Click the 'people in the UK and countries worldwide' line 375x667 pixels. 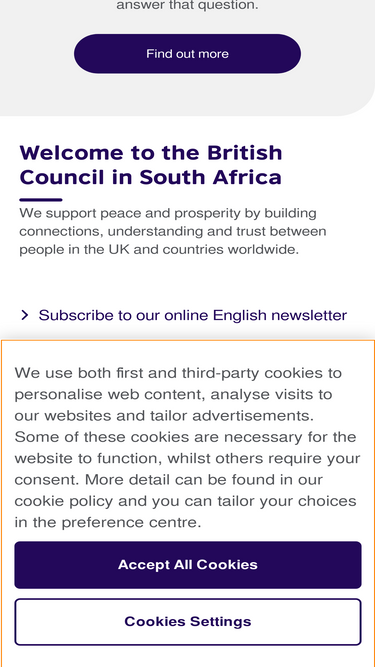(x=159, y=249)
